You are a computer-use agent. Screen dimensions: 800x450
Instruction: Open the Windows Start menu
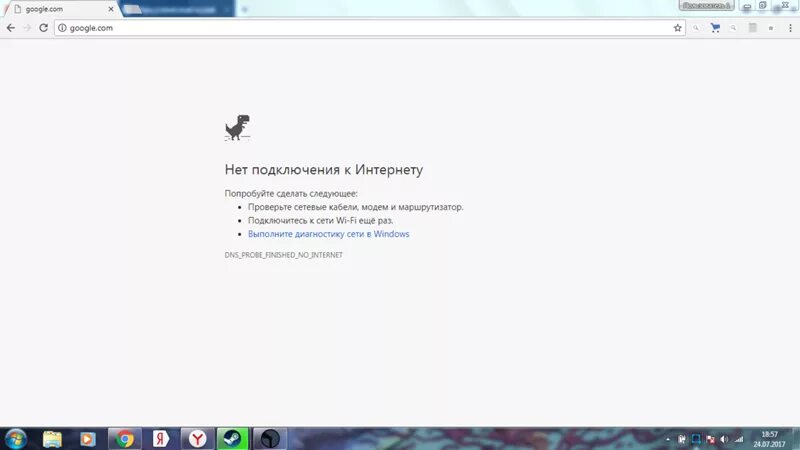(x=15, y=439)
